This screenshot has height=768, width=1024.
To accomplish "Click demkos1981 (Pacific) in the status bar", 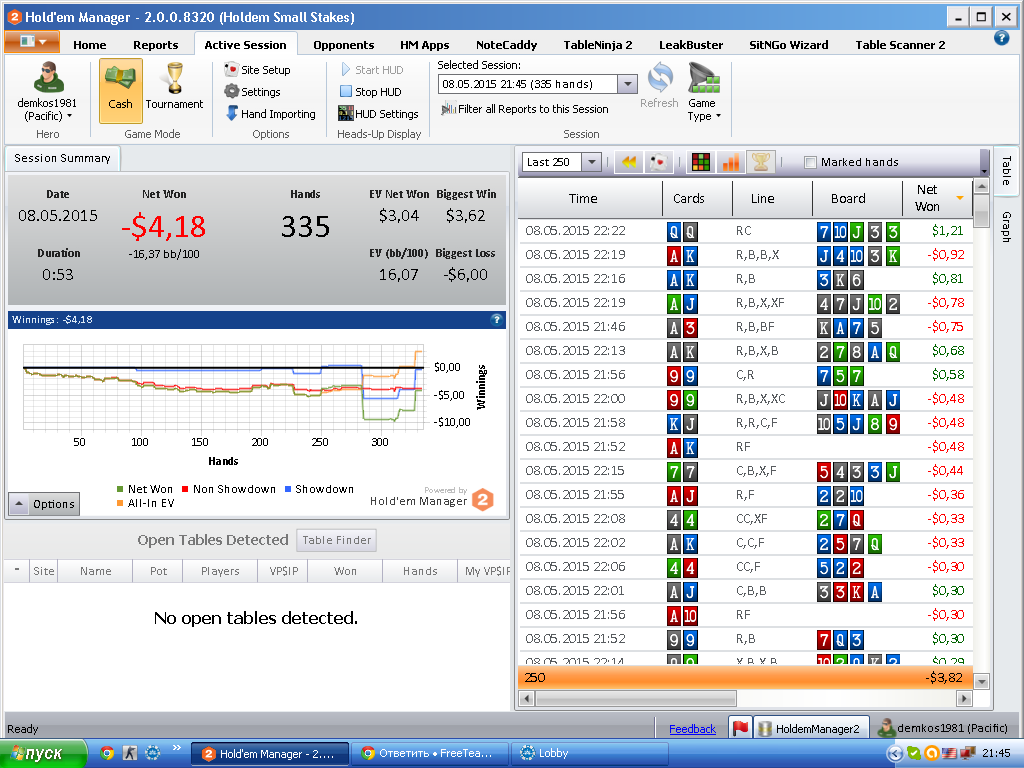I will 944,728.
